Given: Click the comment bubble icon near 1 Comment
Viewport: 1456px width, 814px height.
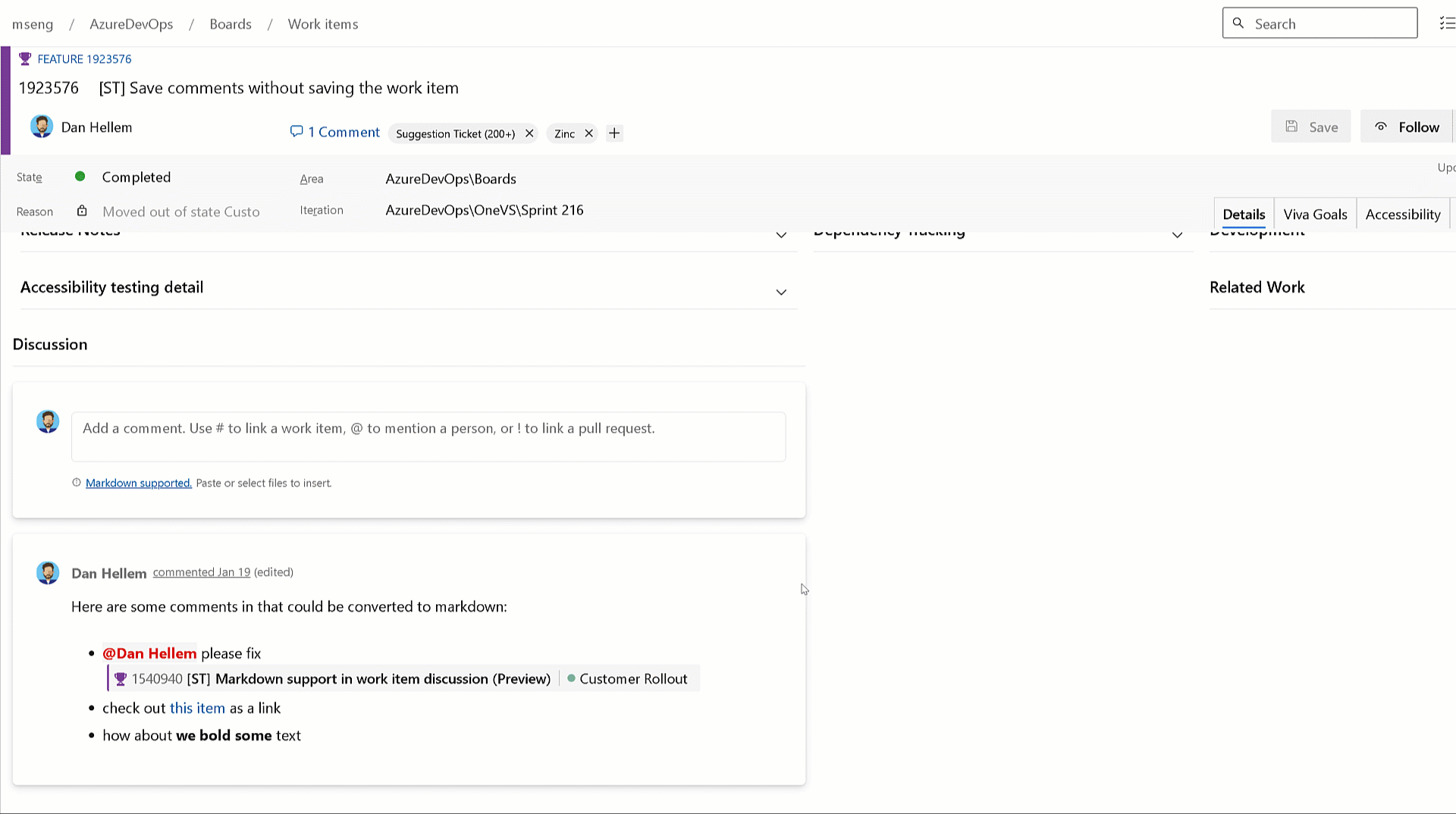Looking at the screenshot, I should (297, 132).
